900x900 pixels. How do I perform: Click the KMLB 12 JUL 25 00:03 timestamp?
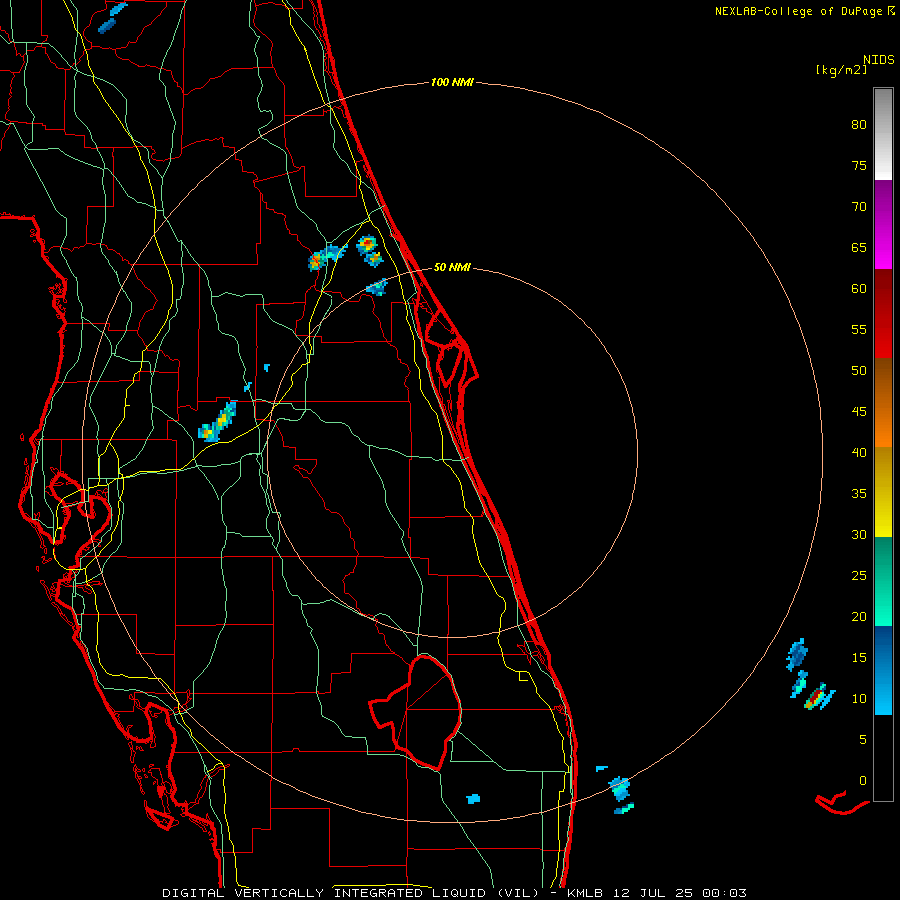657,893
